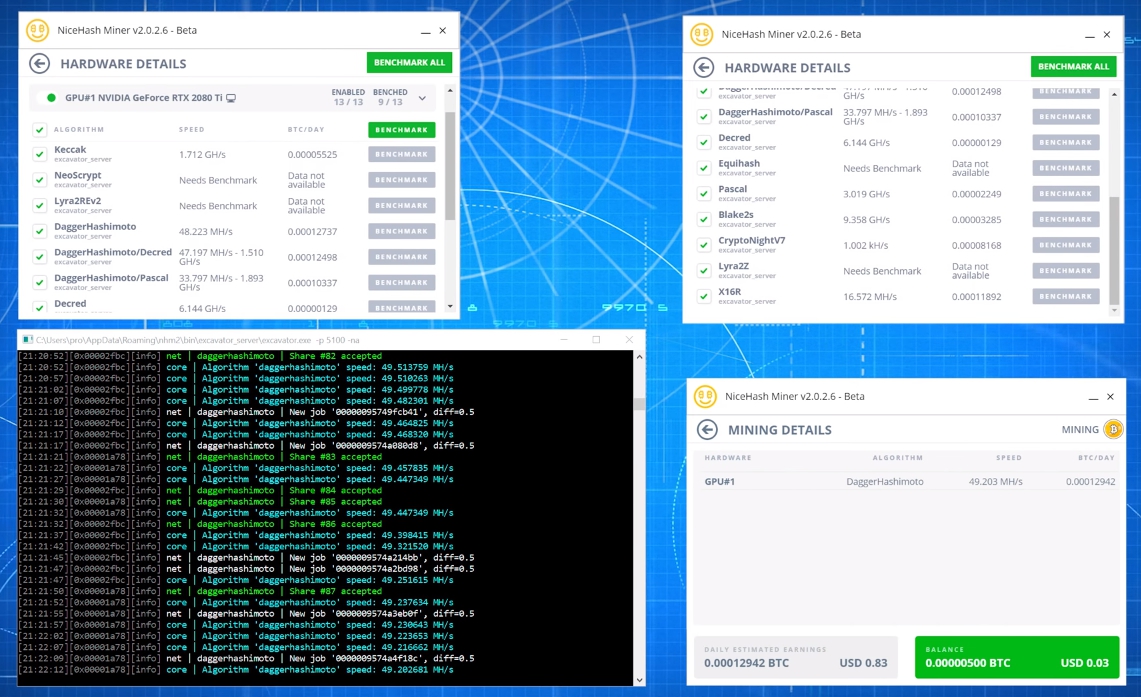This screenshot has height=697, width=1141.
Task: Close the top-right NiceHash Miner window
Action: tap(1107, 34)
